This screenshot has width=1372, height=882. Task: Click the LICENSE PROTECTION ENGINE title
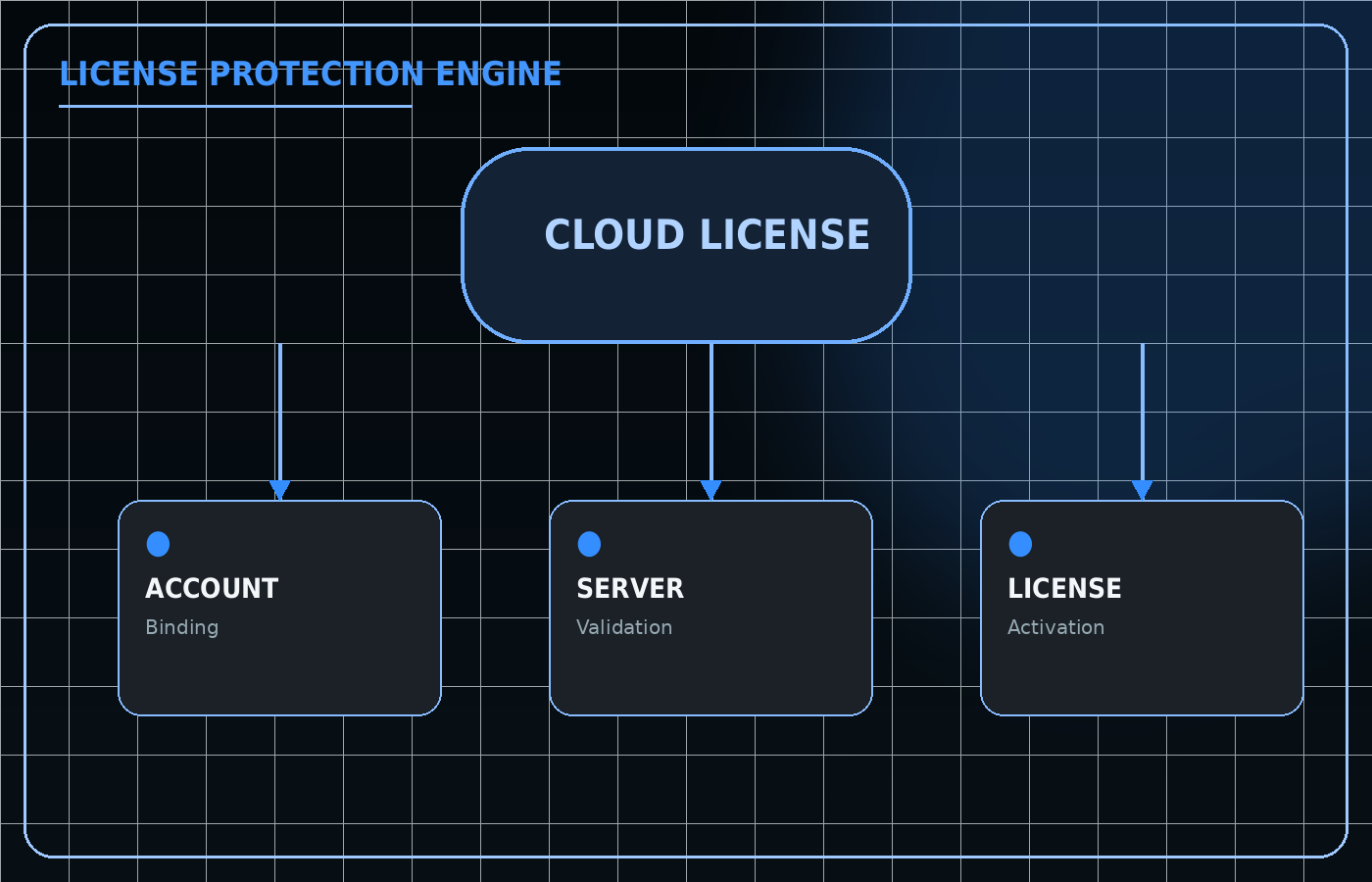(x=310, y=74)
